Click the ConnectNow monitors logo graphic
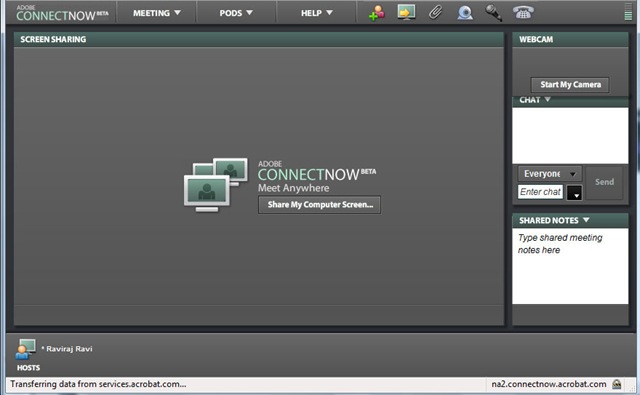Viewport: 640px width, 395px height. tap(216, 184)
